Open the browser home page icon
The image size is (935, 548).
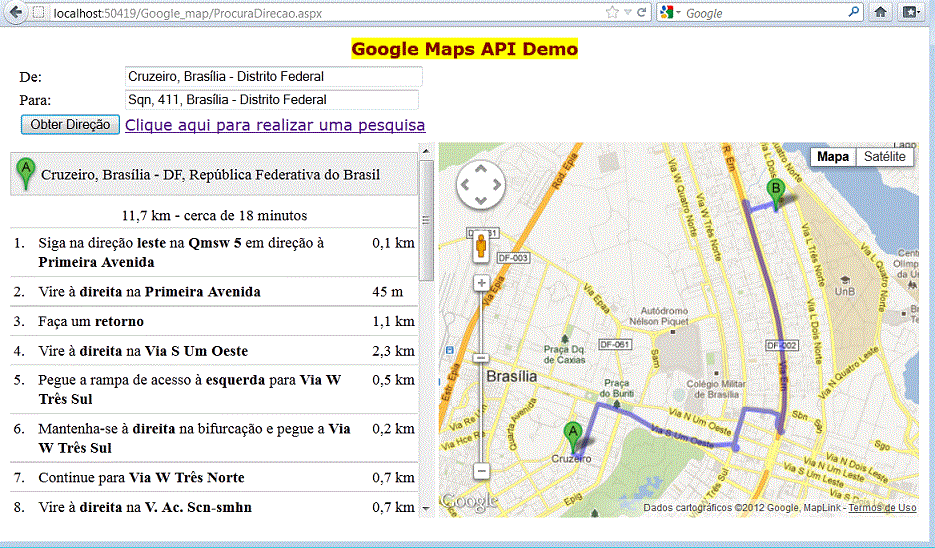click(x=880, y=12)
